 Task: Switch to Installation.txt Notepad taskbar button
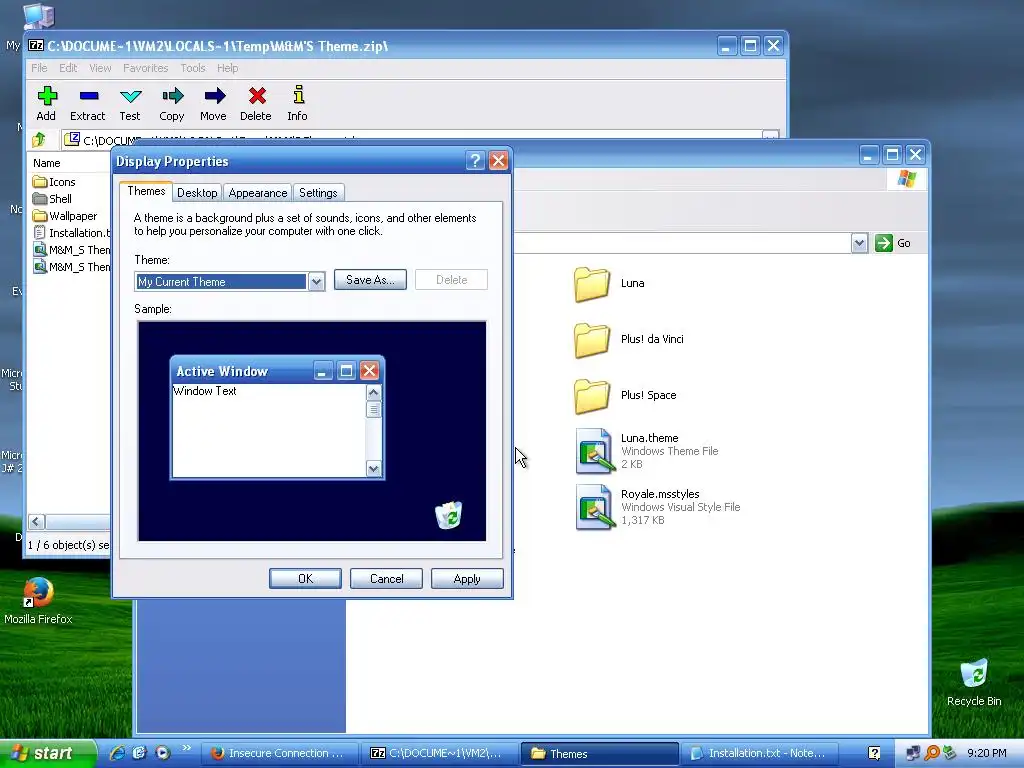(x=759, y=753)
